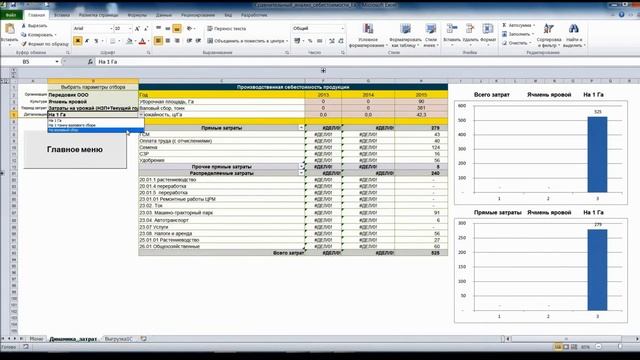Select 'На 1 Га' in dropdown list
640x360 pixels.
click(x=96, y=120)
